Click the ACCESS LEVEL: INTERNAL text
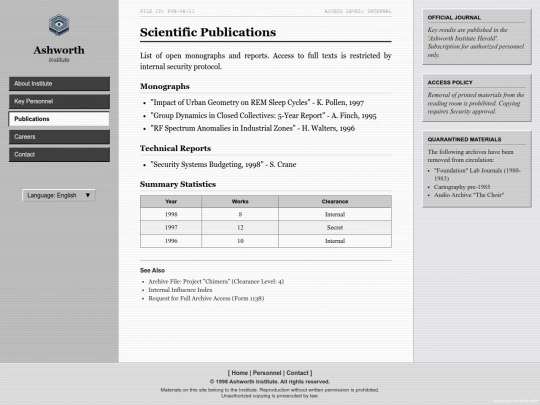Screen dimensions: 540x405 pyautogui.click(x=358, y=11)
